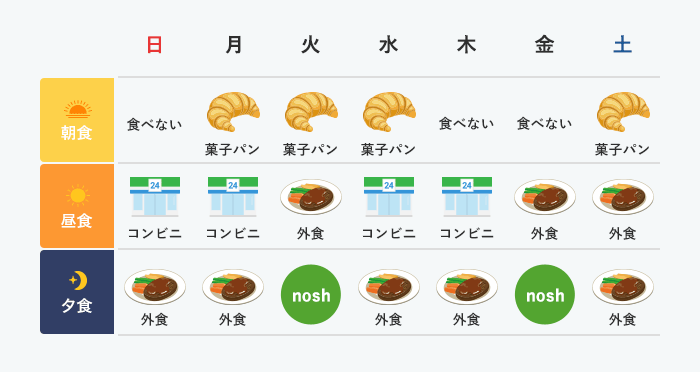Select the Wednesday breakfast croissant icon
Image resolution: width=700 pixels, height=372 pixels.
point(389,112)
